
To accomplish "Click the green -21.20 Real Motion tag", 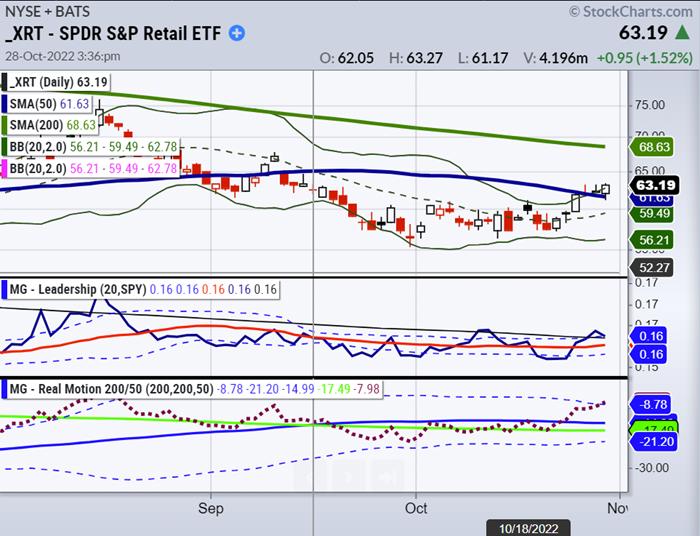I will coord(654,440).
